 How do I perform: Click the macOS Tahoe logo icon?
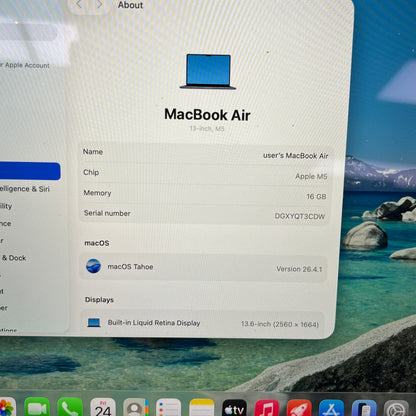pyautogui.click(x=93, y=266)
